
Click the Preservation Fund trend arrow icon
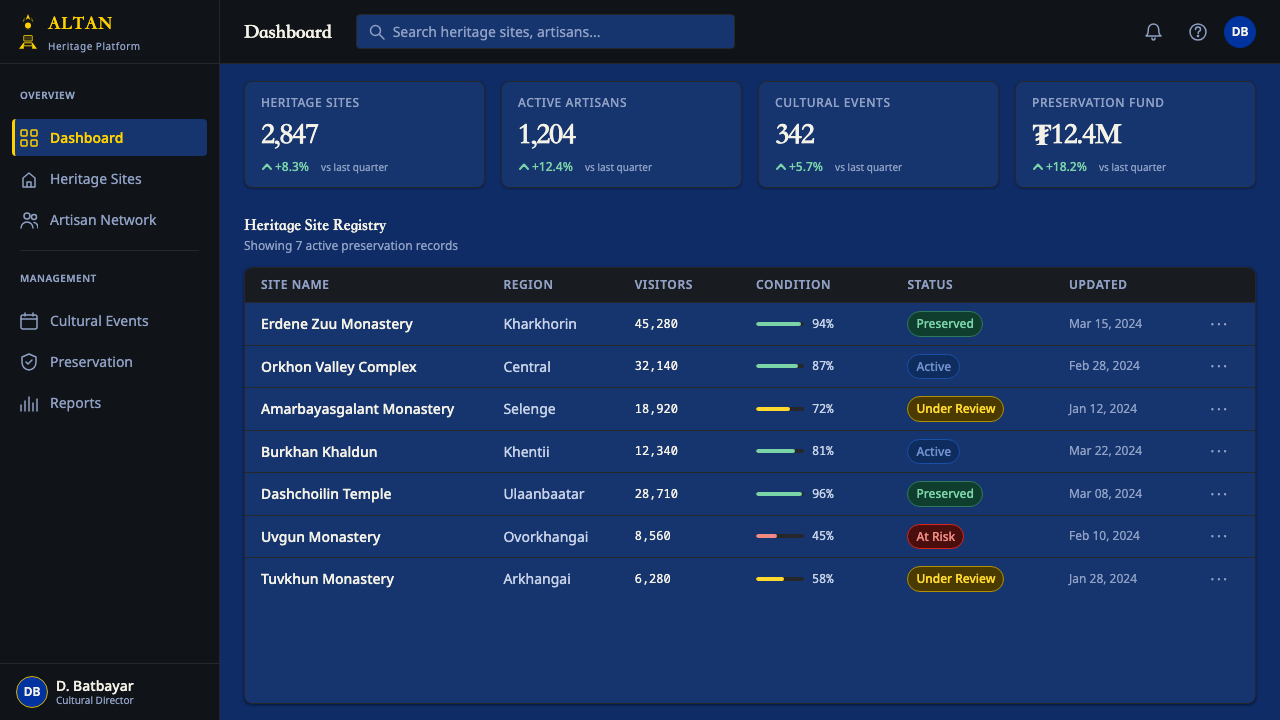pos(1038,167)
